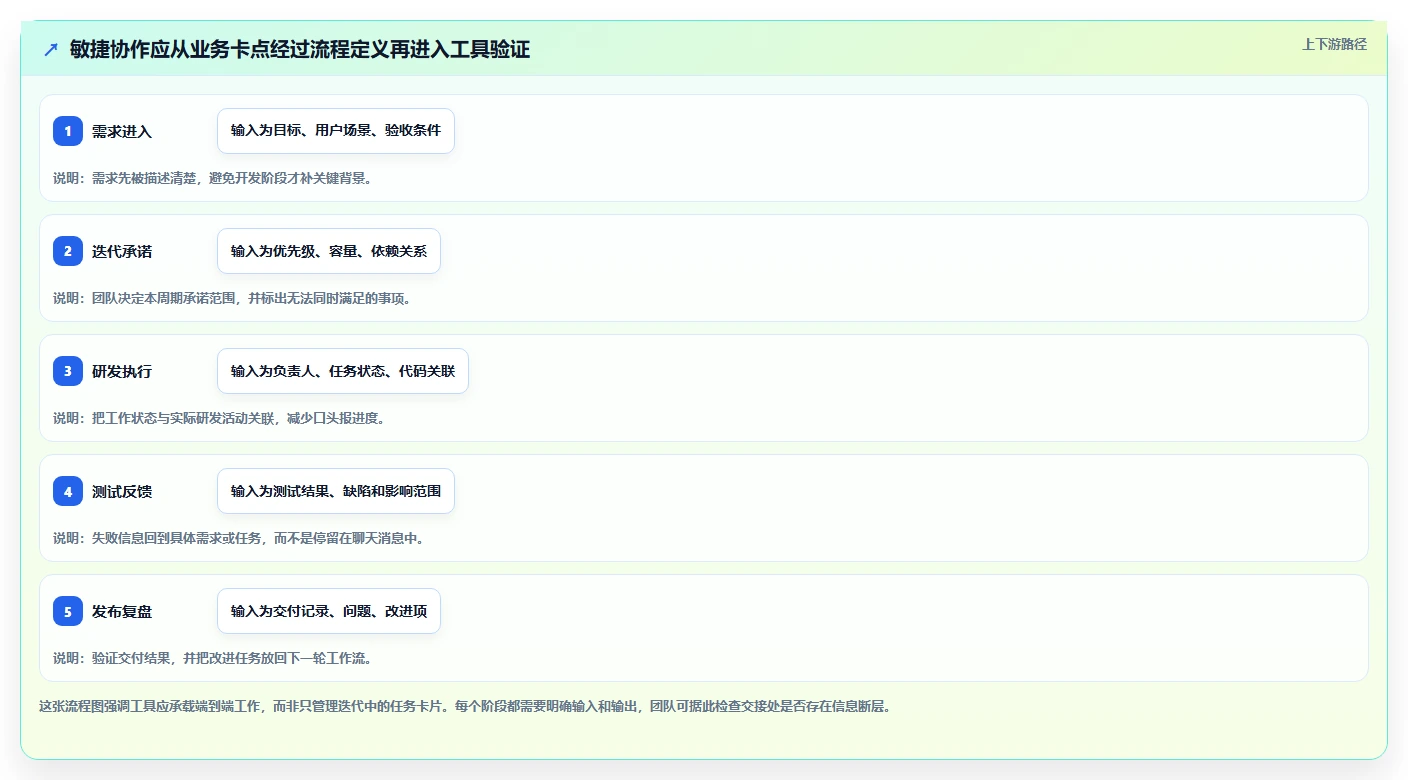Click the step 2 number badge
This screenshot has height=780, width=1408.
(x=68, y=251)
